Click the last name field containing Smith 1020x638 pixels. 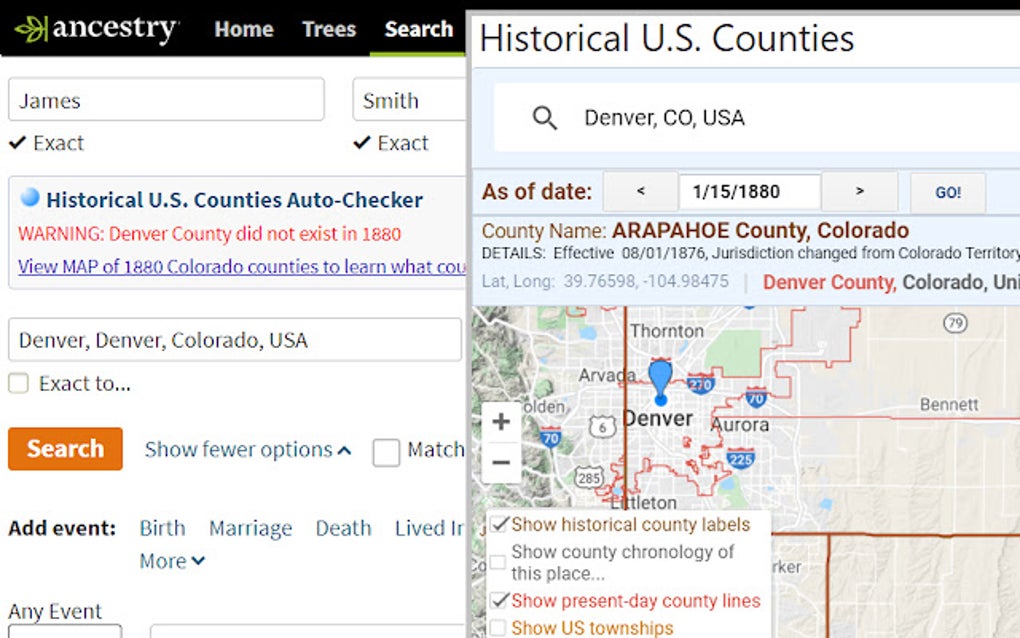coord(410,100)
